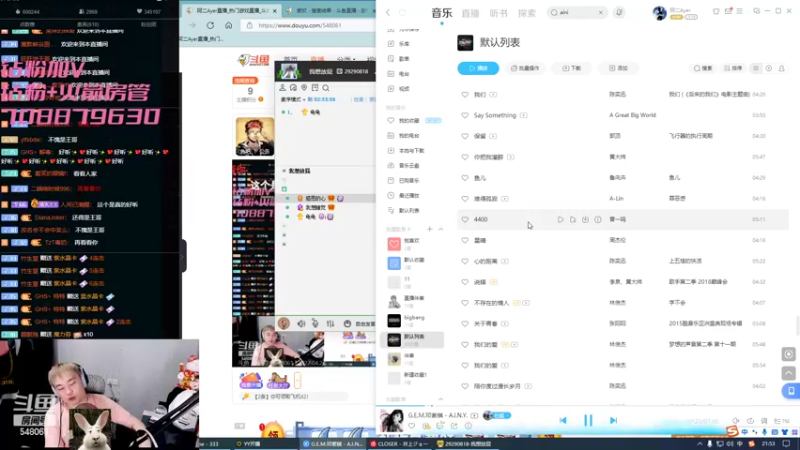The image size is (800, 450).
Task: Click the browser reload button in Douyu window
Action: tap(210, 25)
